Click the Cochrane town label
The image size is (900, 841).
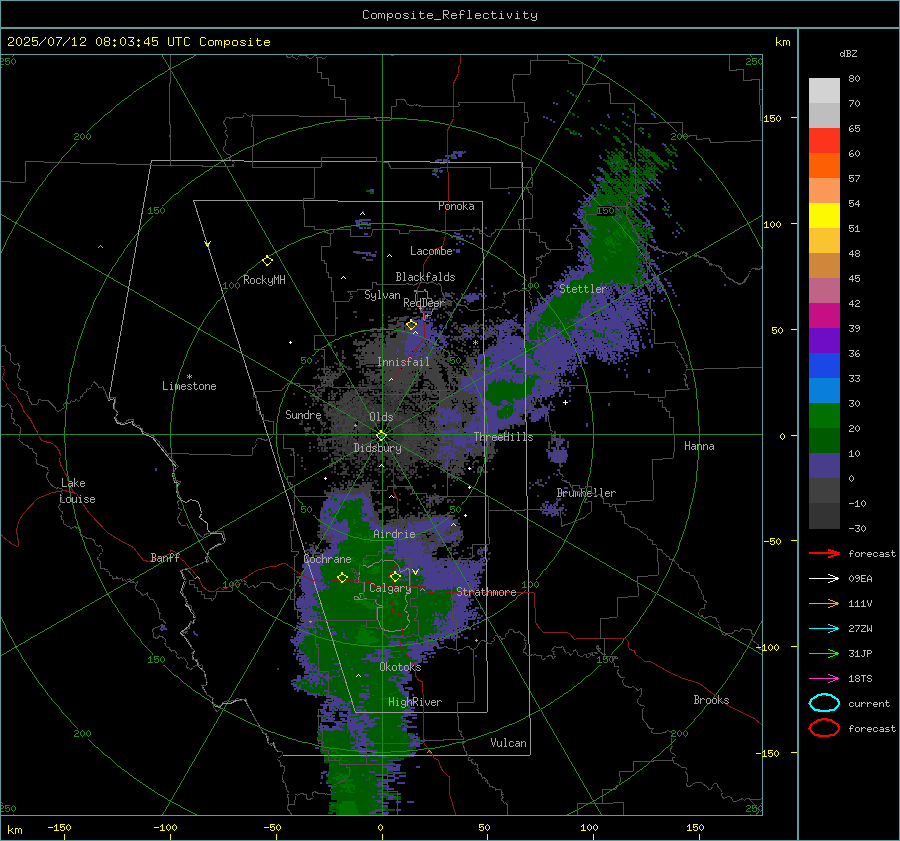coord(327,559)
